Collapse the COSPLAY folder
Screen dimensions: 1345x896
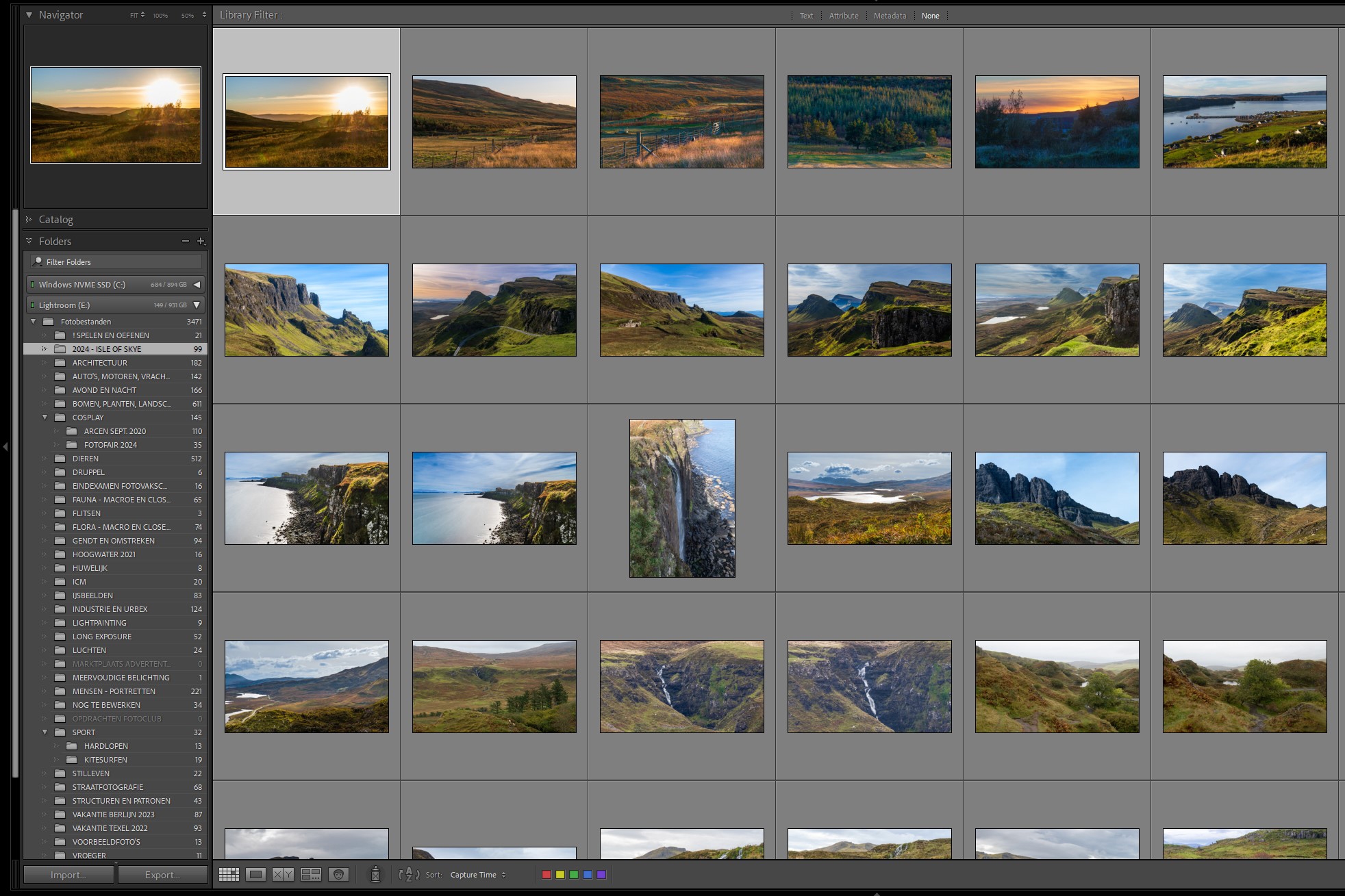45,418
